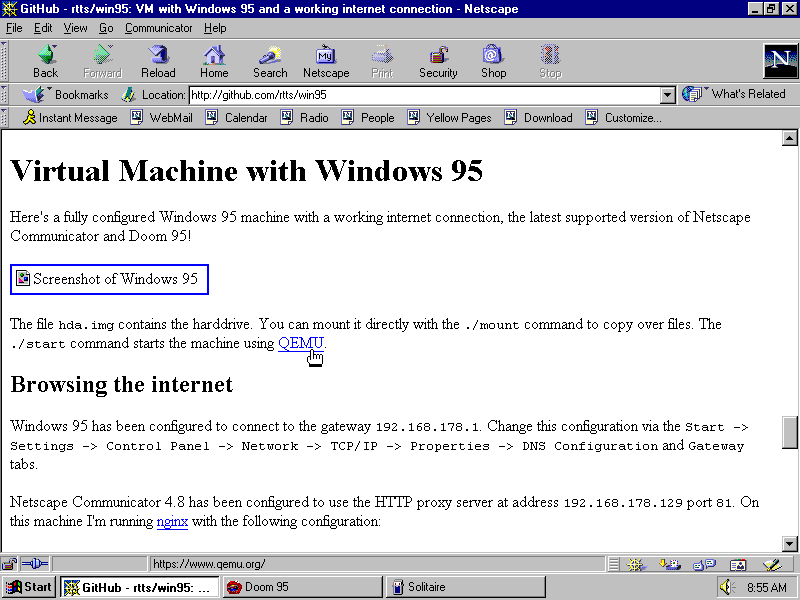Expand the Location URL history dropdown
The image size is (800, 600).
click(667, 95)
